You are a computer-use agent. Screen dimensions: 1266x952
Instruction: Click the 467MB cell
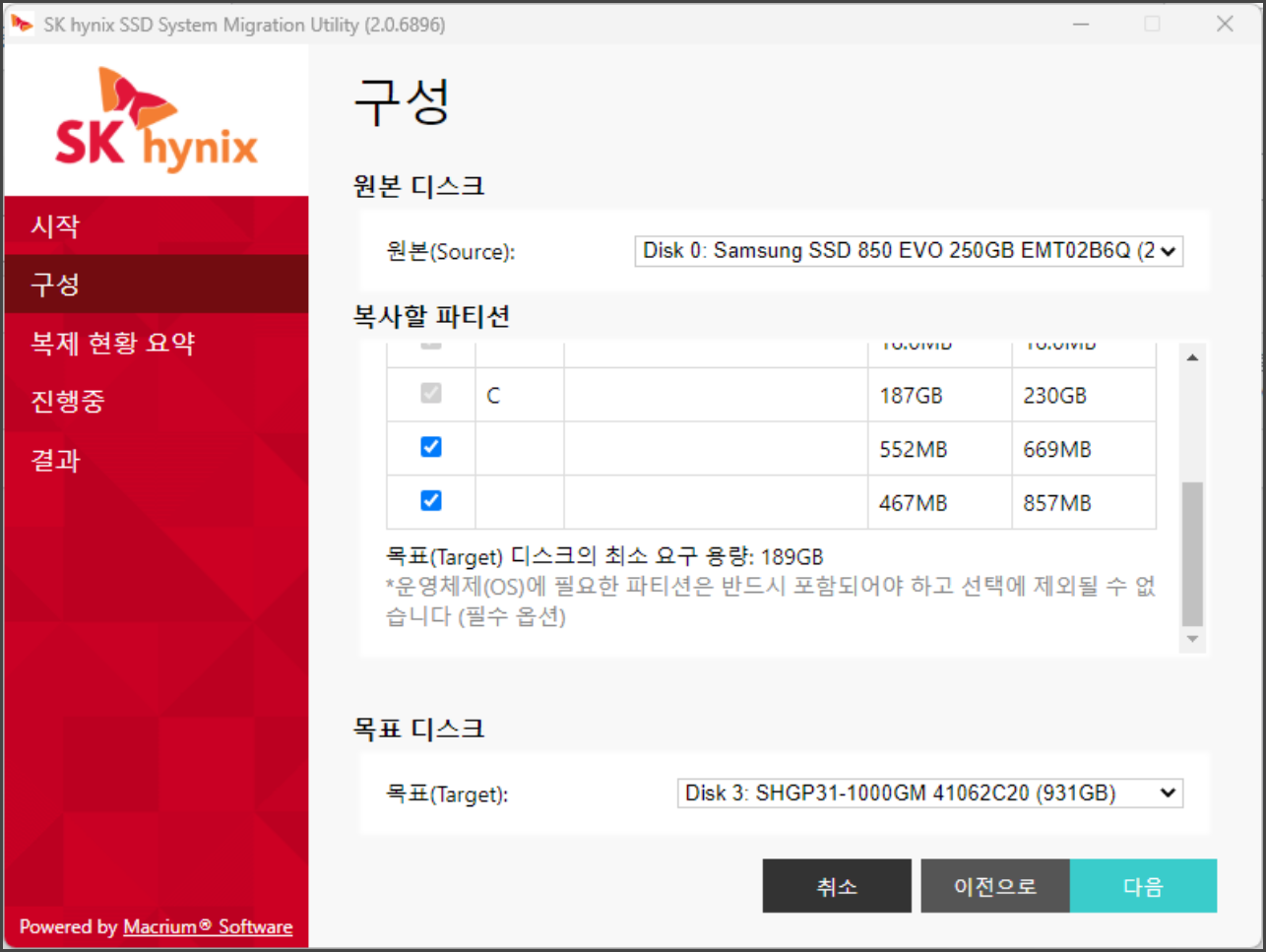pos(940,503)
